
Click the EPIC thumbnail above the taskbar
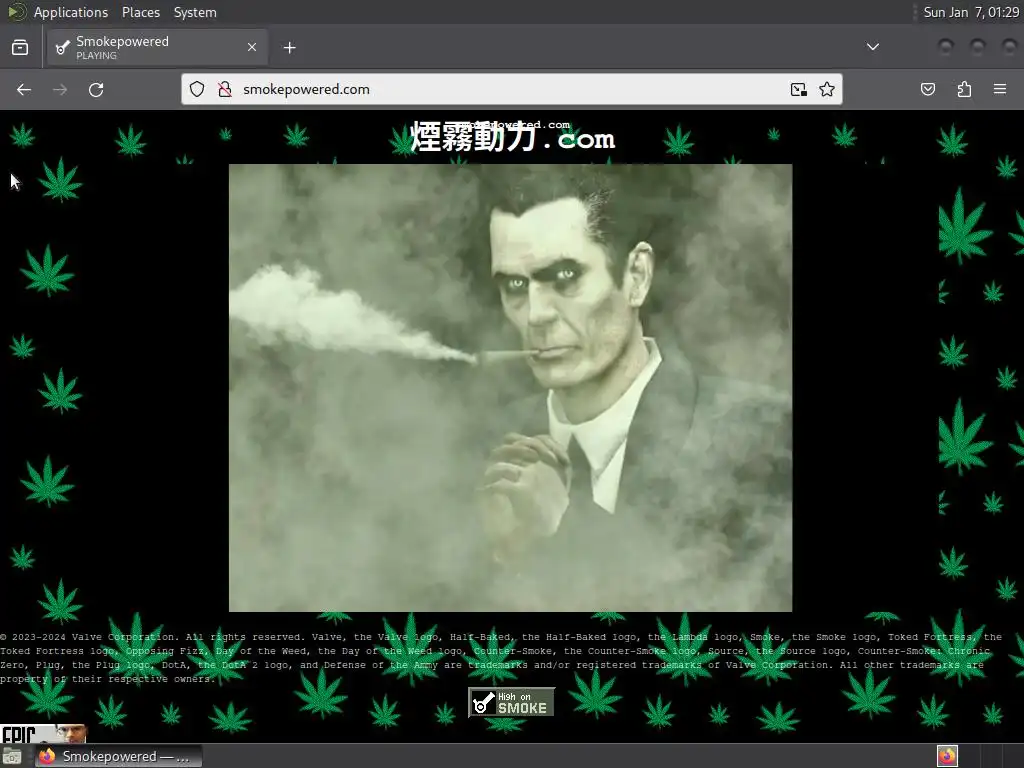[x=43, y=734]
